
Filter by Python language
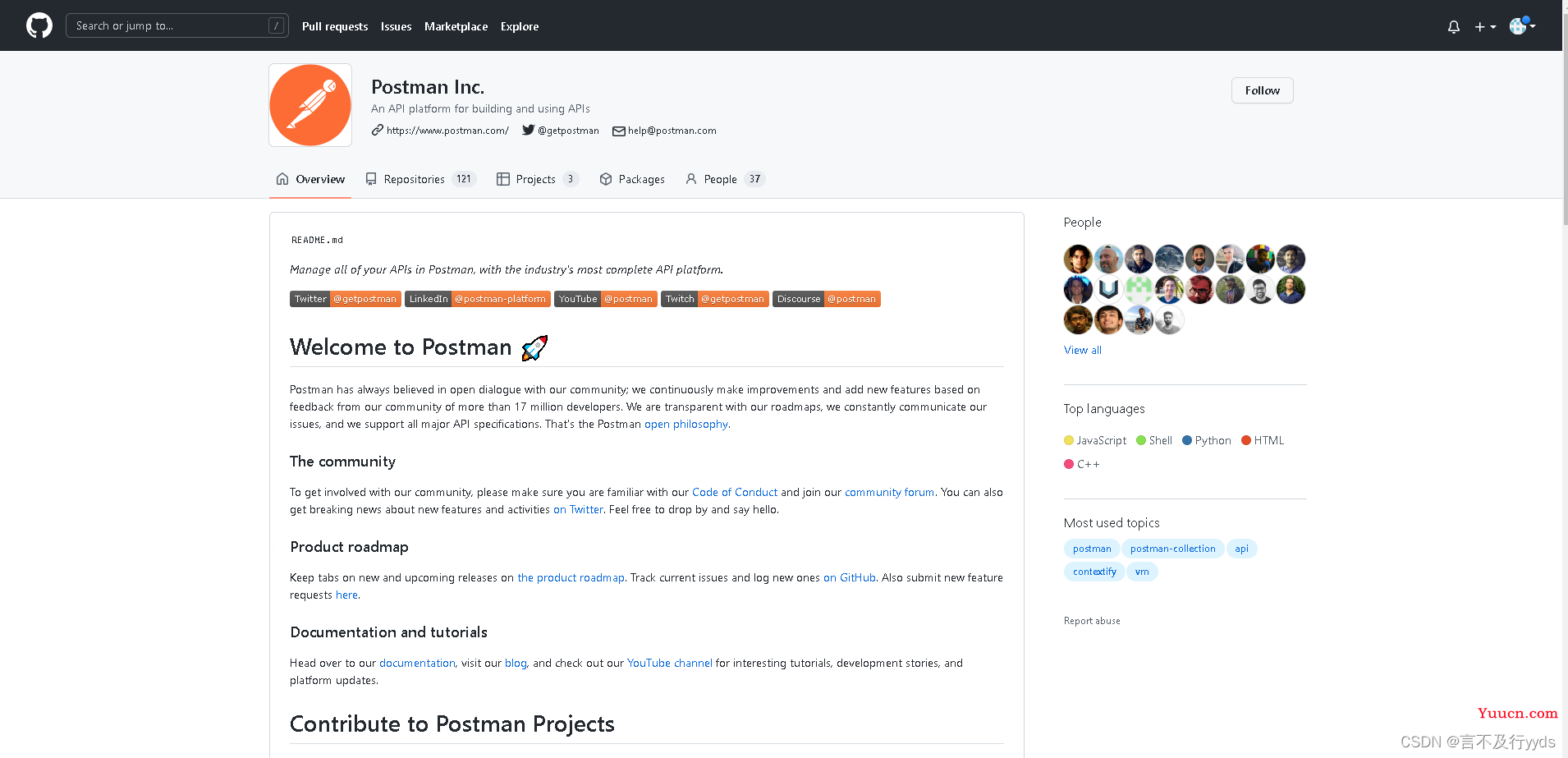click(x=1207, y=440)
